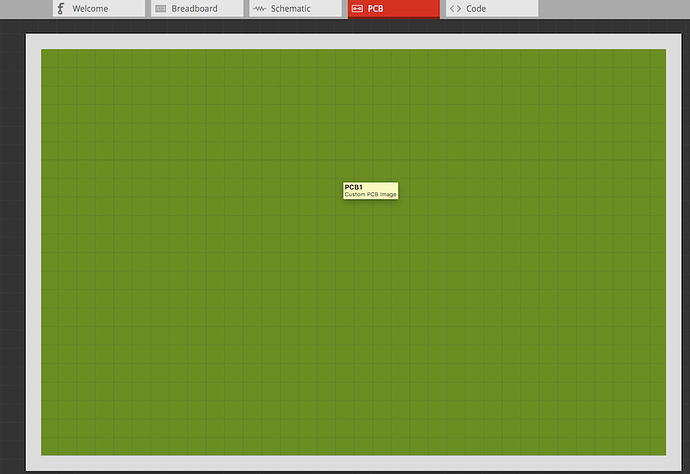This screenshot has height=474, width=690.
Task: Click the PCB trace icon on PCB tab
Action: point(357,8)
